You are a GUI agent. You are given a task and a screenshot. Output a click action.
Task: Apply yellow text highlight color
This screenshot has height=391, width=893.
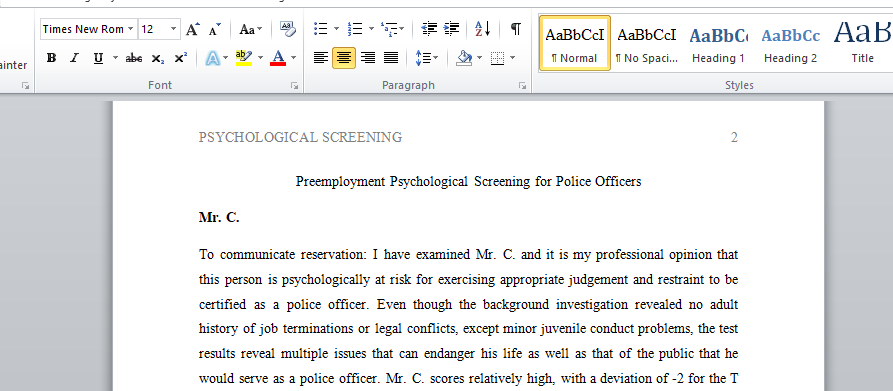[244, 57]
